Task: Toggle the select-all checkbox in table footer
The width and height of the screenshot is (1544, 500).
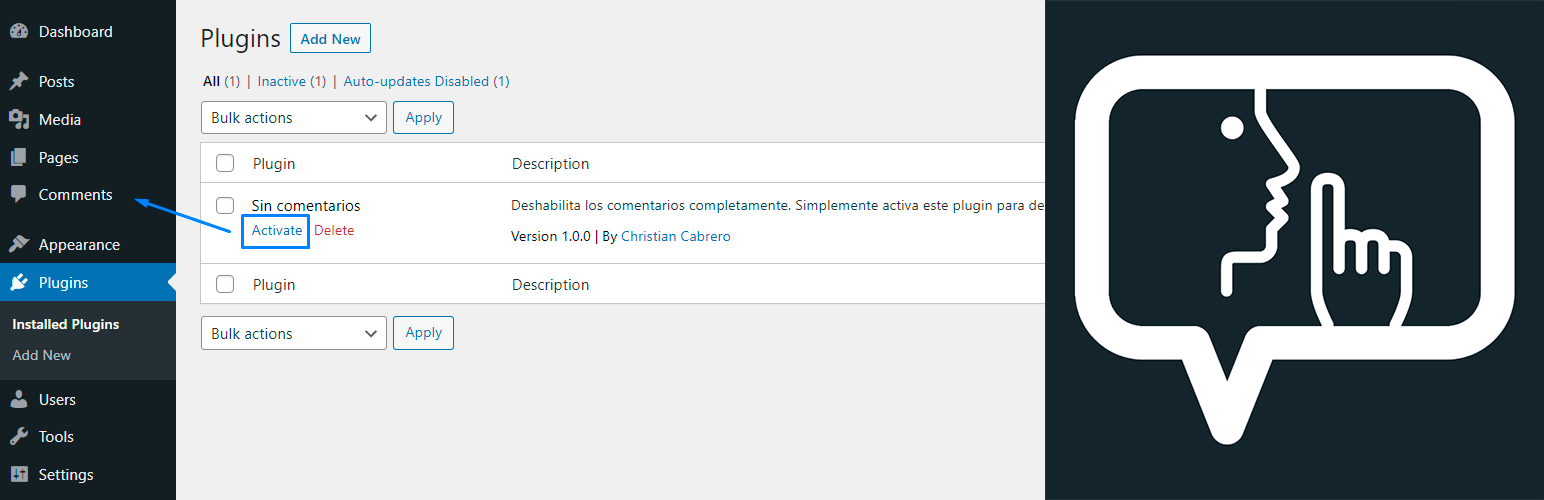Action: click(x=225, y=284)
